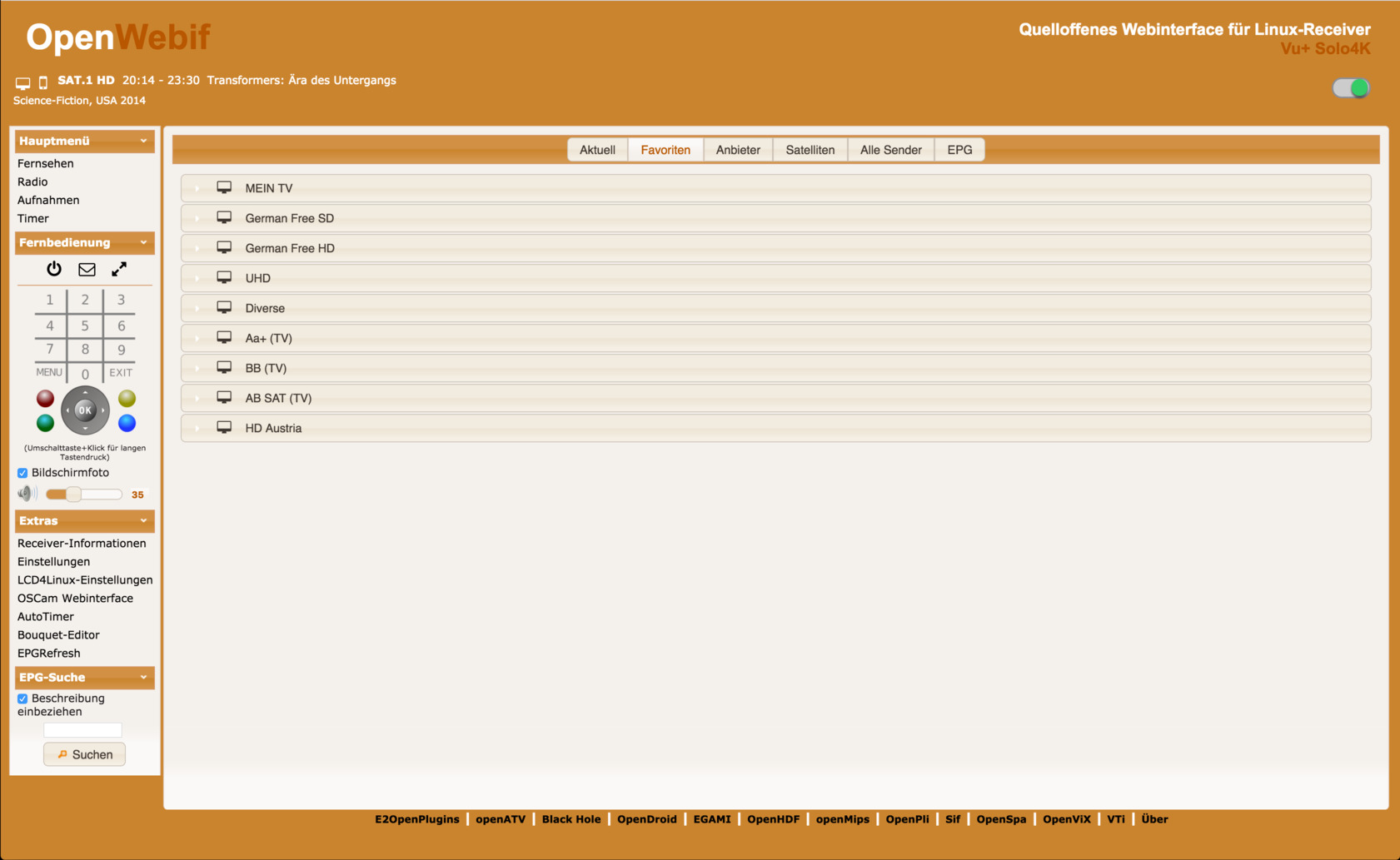Collapse the Extras section

(143, 521)
